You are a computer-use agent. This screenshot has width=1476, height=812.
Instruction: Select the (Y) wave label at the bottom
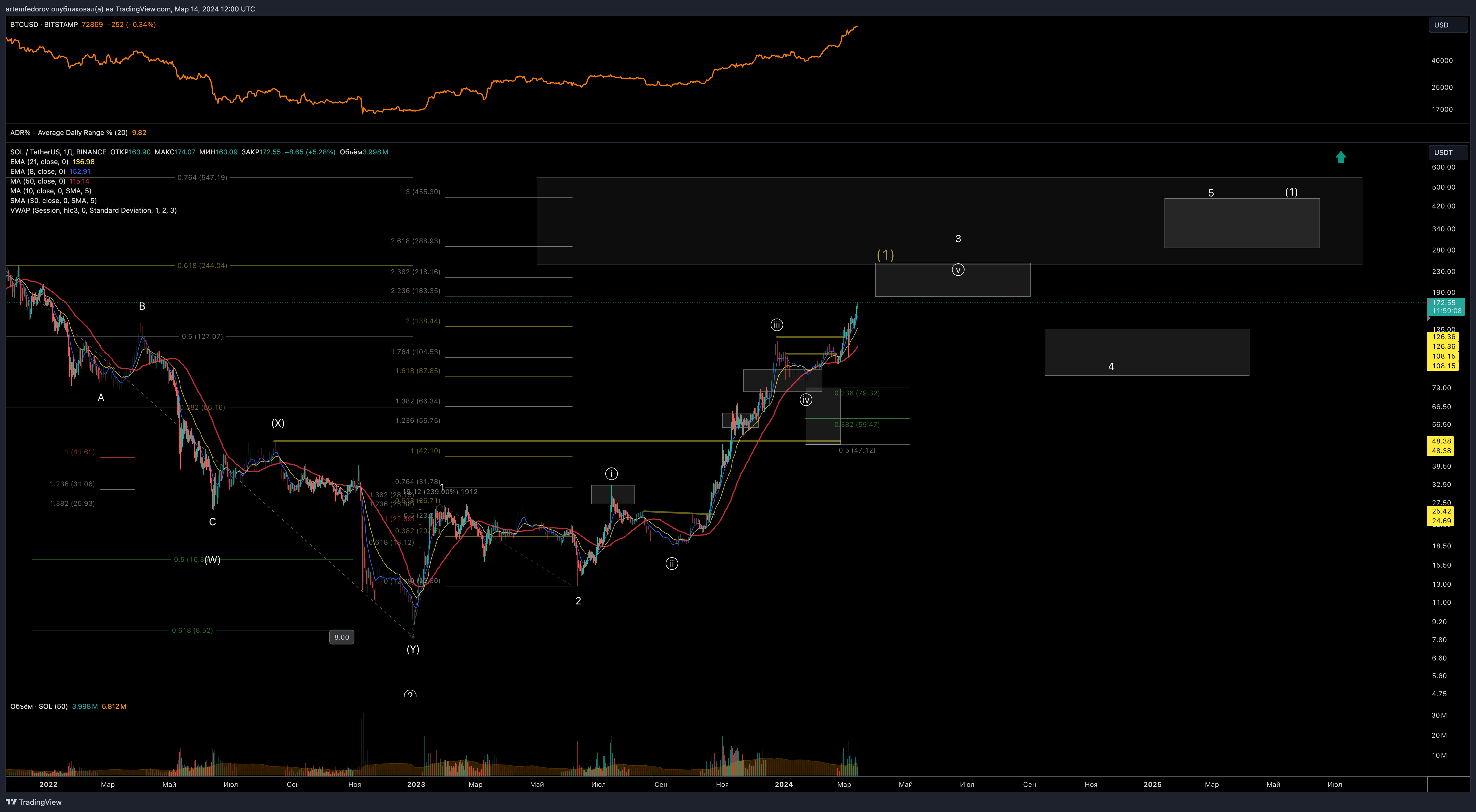click(413, 649)
